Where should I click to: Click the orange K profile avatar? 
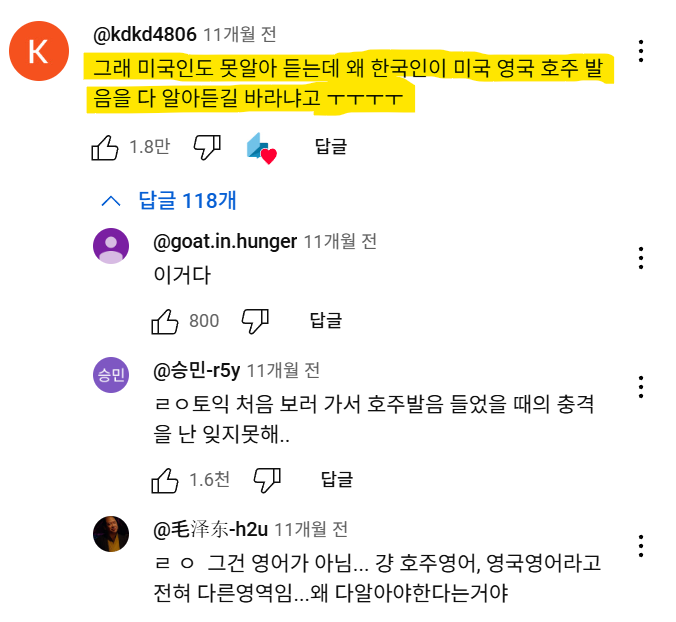(x=38, y=53)
